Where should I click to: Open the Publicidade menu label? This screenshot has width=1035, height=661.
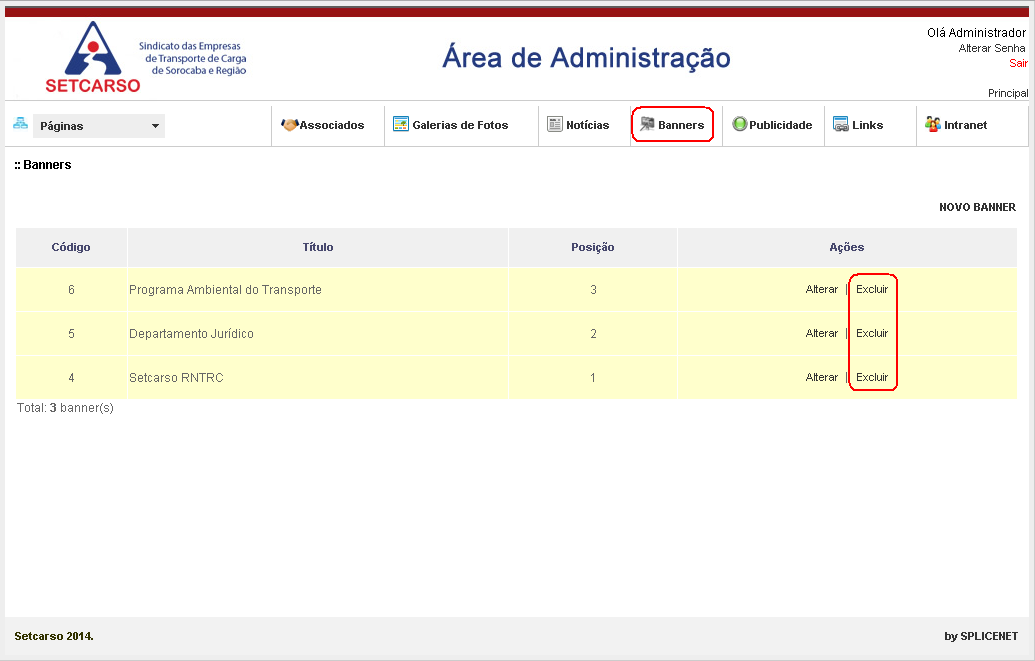780,125
